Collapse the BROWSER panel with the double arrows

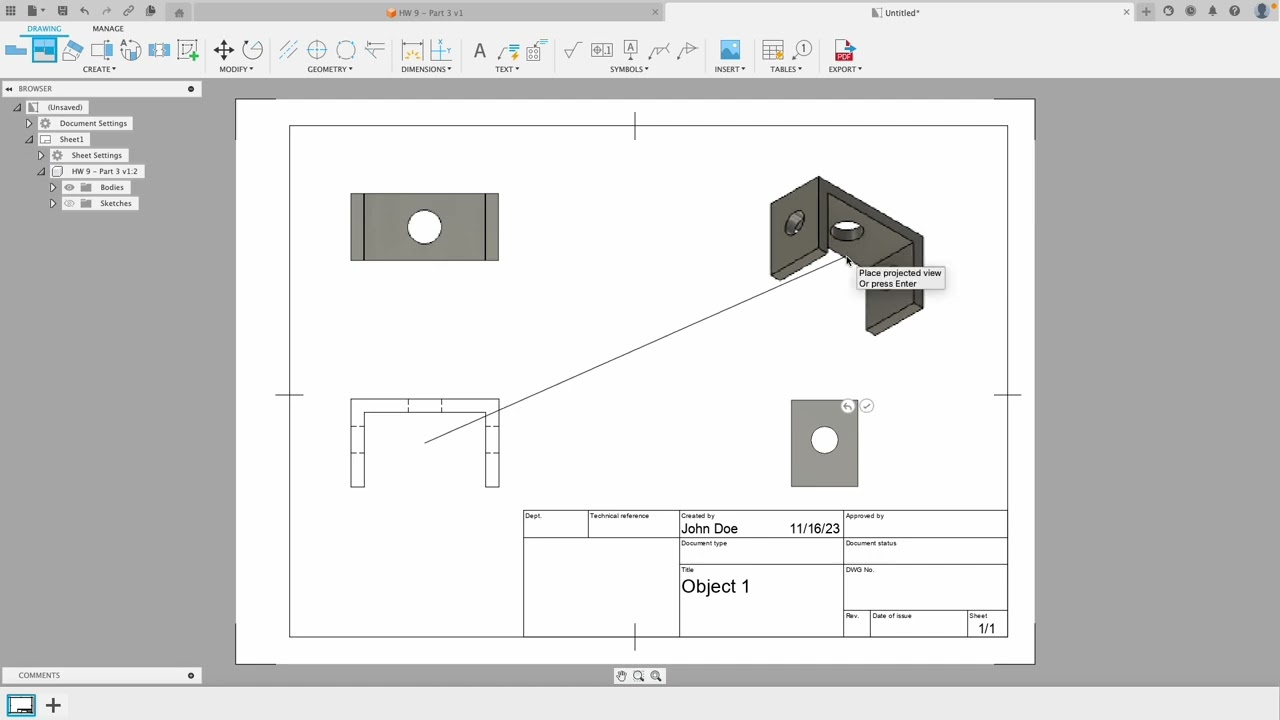tap(9, 89)
